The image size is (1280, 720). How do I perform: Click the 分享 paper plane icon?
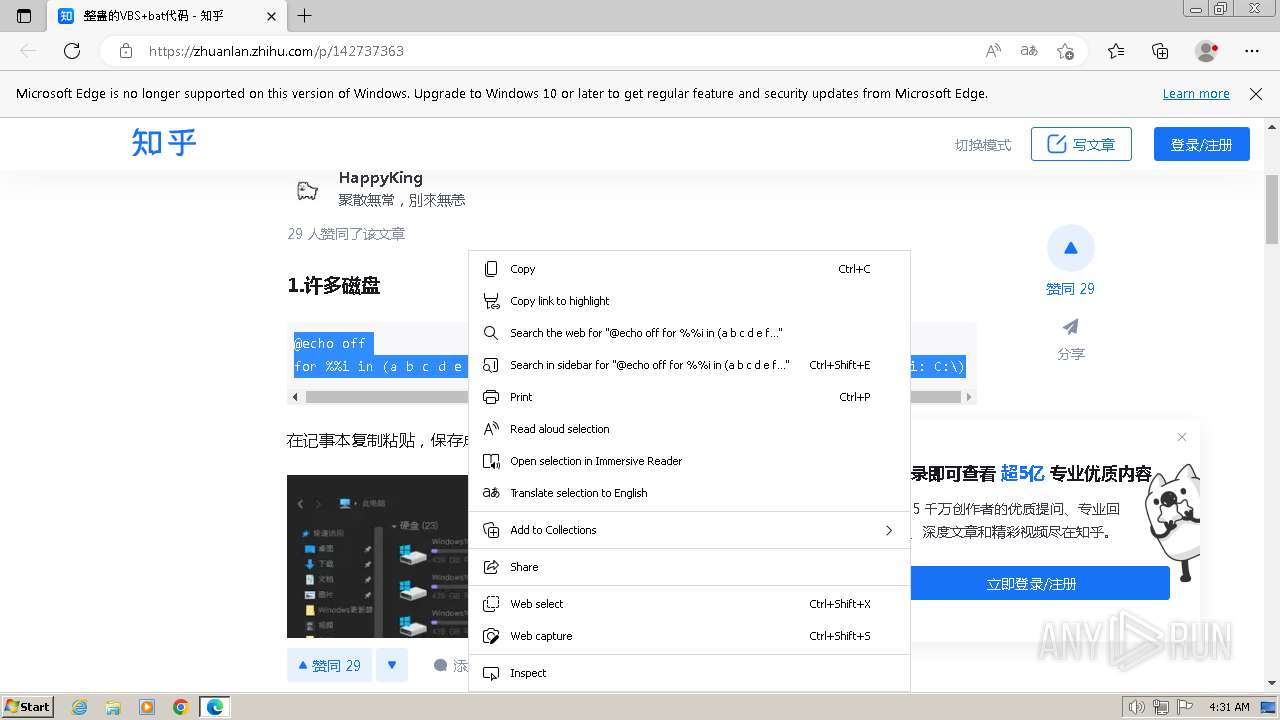[x=1071, y=327]
